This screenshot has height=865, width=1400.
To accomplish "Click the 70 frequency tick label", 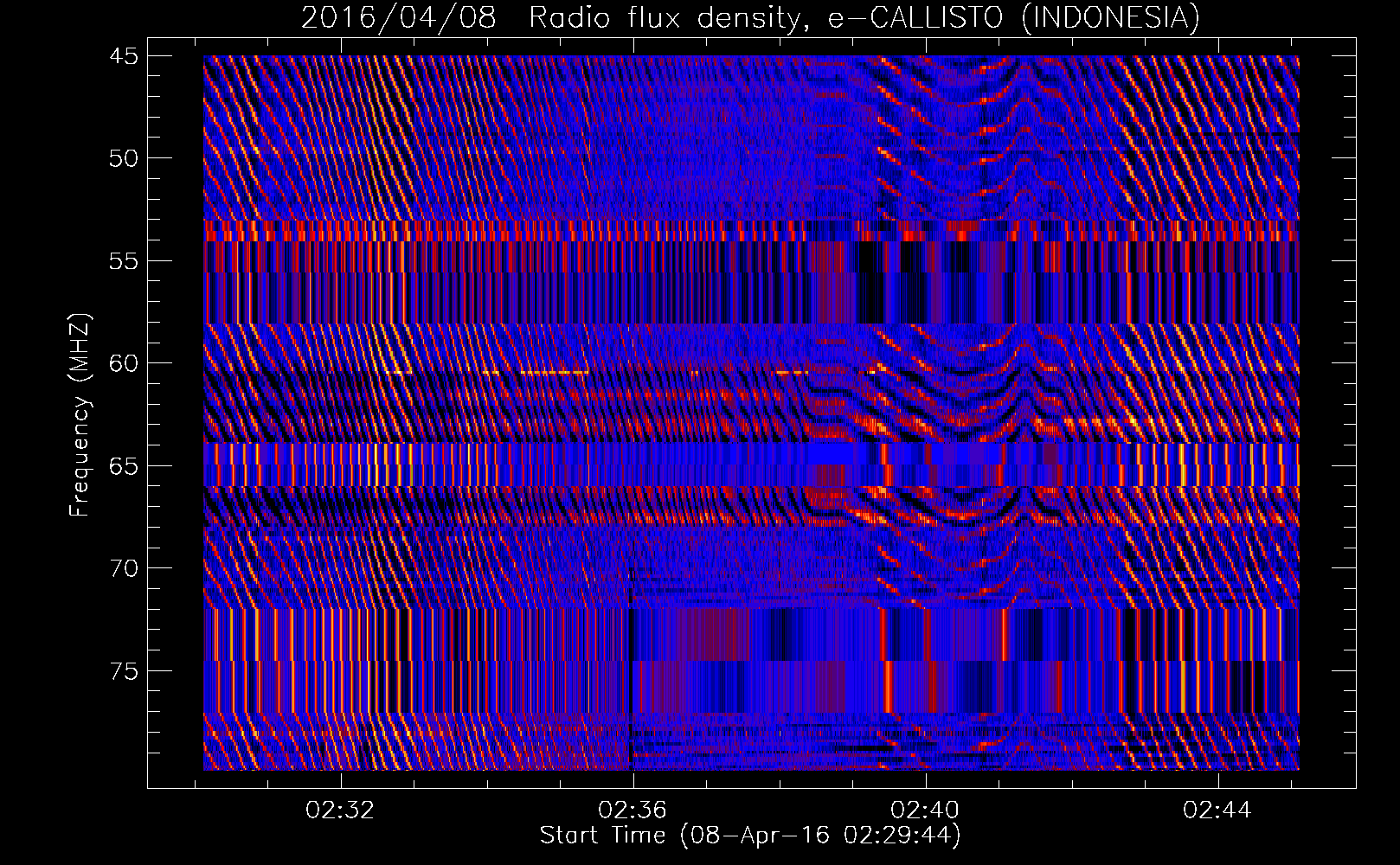I will [124, 568].
